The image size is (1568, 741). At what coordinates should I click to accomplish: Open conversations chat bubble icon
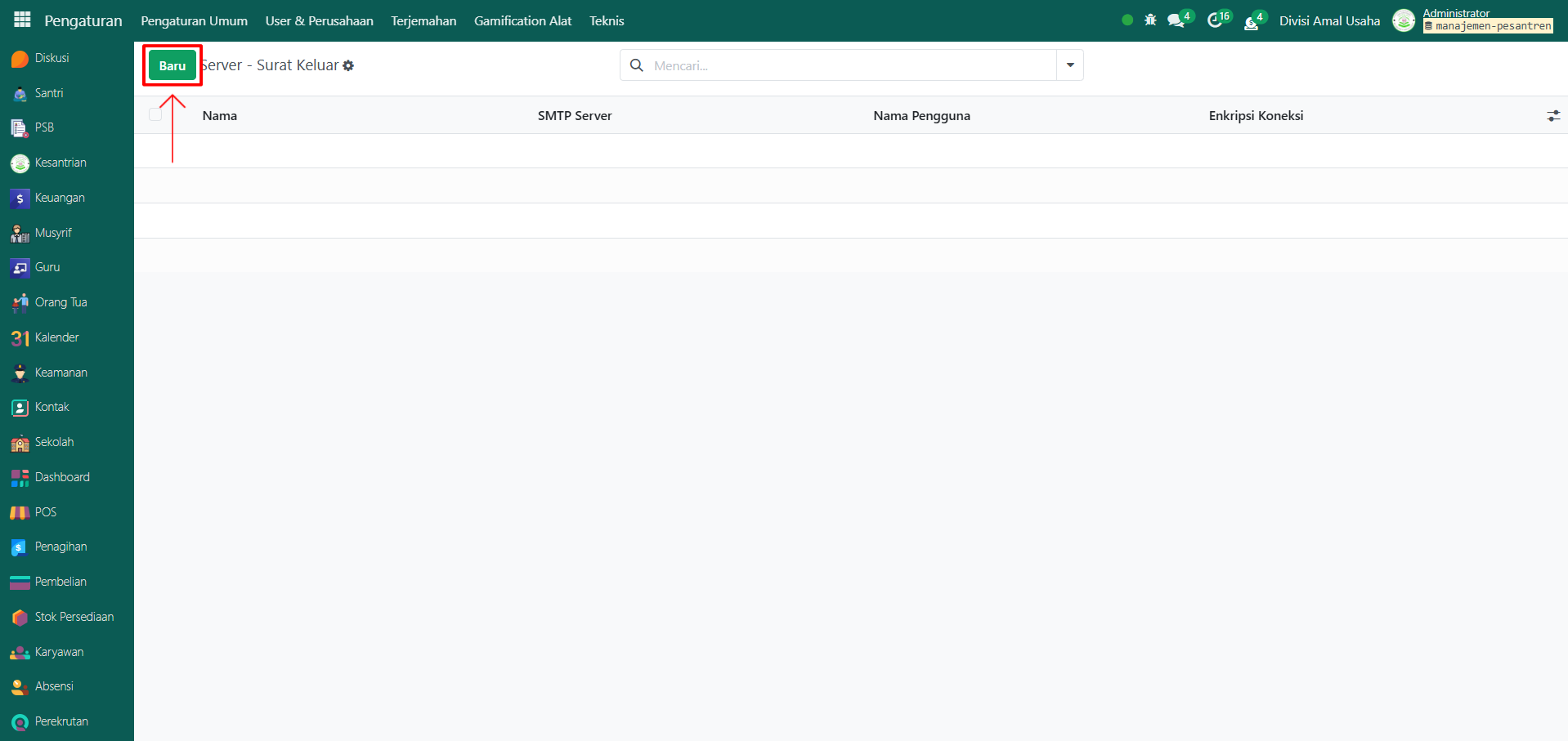click(x=1176, y=21)
